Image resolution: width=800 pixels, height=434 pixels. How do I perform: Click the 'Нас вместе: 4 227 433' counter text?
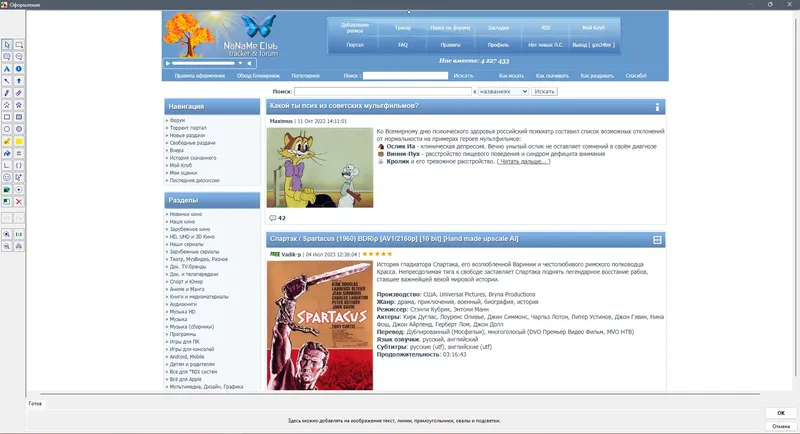click(x=474, y=61)
